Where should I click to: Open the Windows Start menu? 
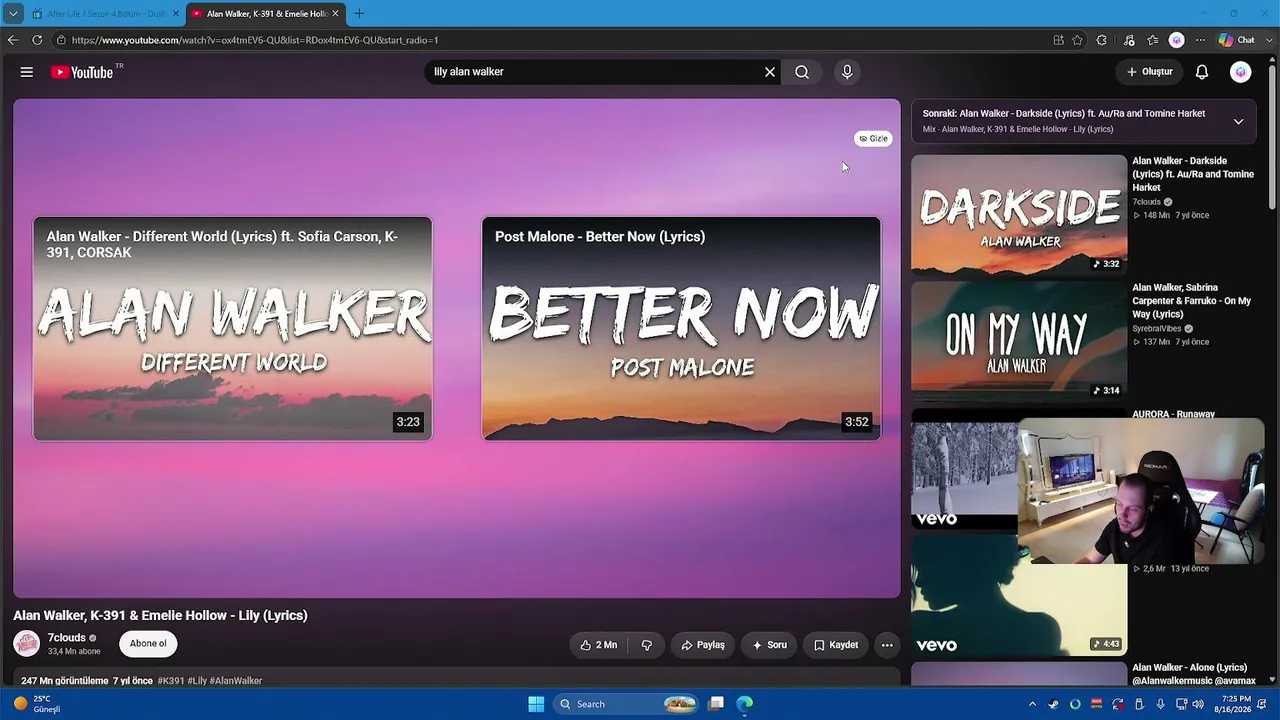[x=536, y=704]
